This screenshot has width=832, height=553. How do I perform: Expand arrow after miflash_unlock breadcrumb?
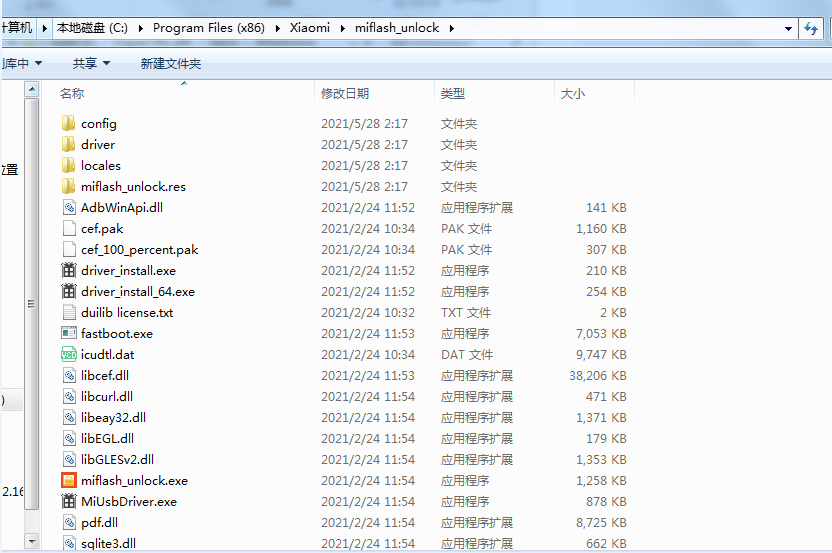[452, 28]
